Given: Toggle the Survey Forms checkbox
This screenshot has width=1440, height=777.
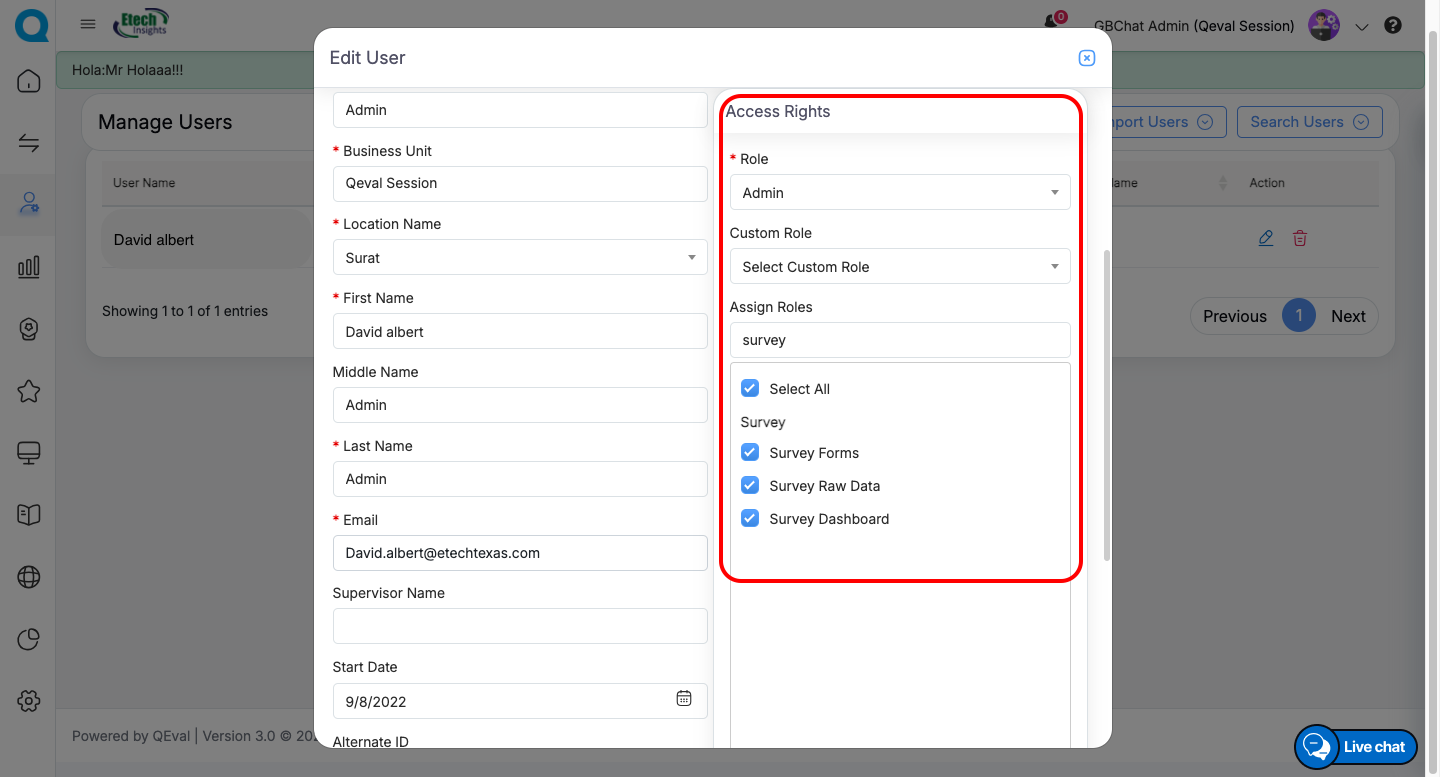Looking at the screenshot, I should coord(750,452).
